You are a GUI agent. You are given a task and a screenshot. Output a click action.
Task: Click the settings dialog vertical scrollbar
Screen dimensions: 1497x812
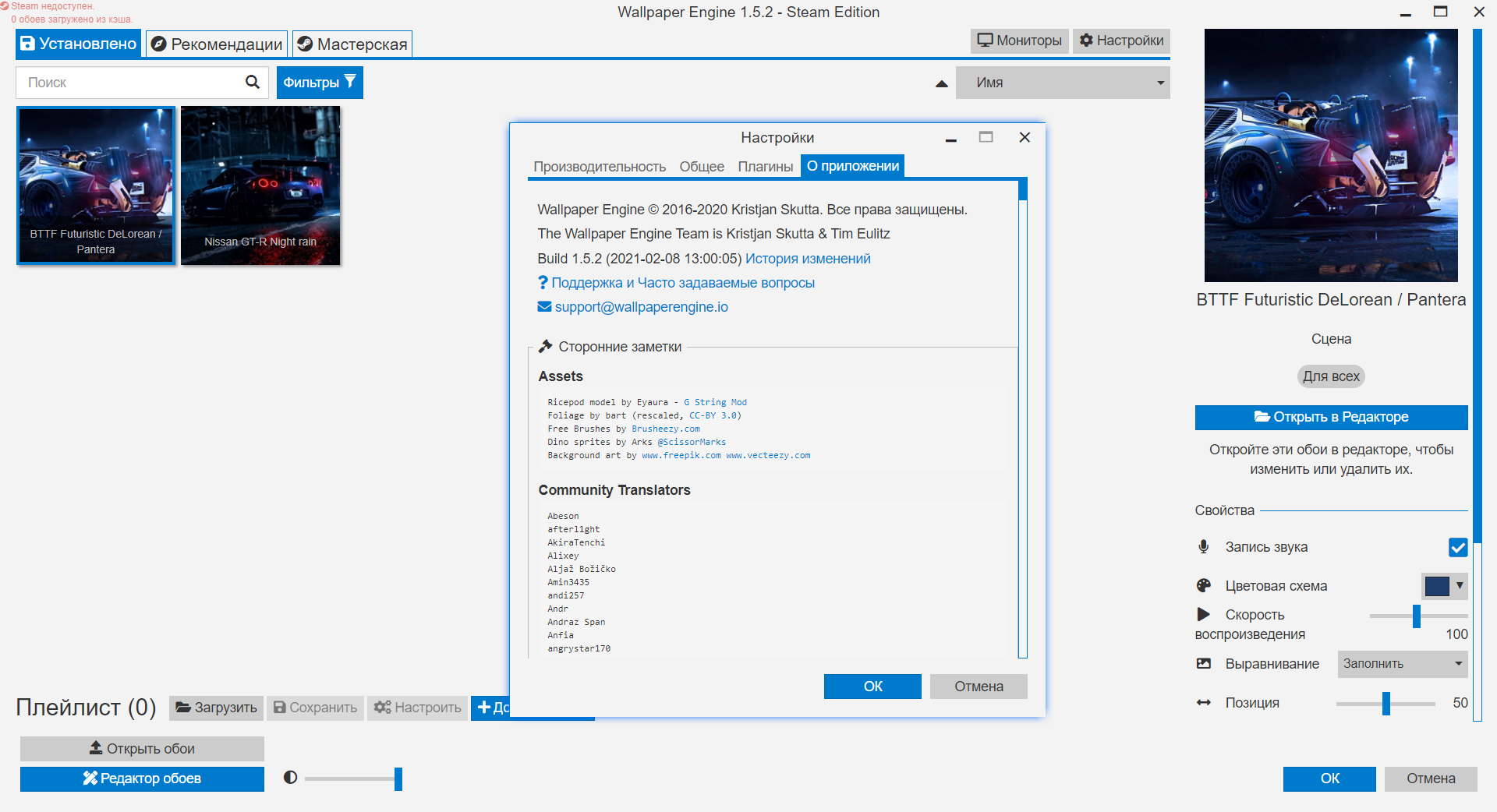coord(1022,419)
